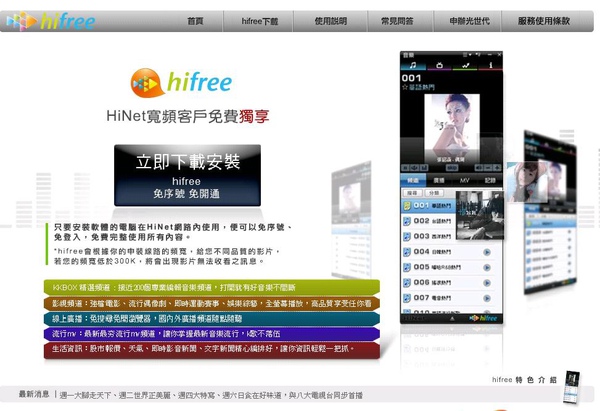600x411 pixels.
Task: Play channel 006 with its play button
Action: [x=487, y=283]
